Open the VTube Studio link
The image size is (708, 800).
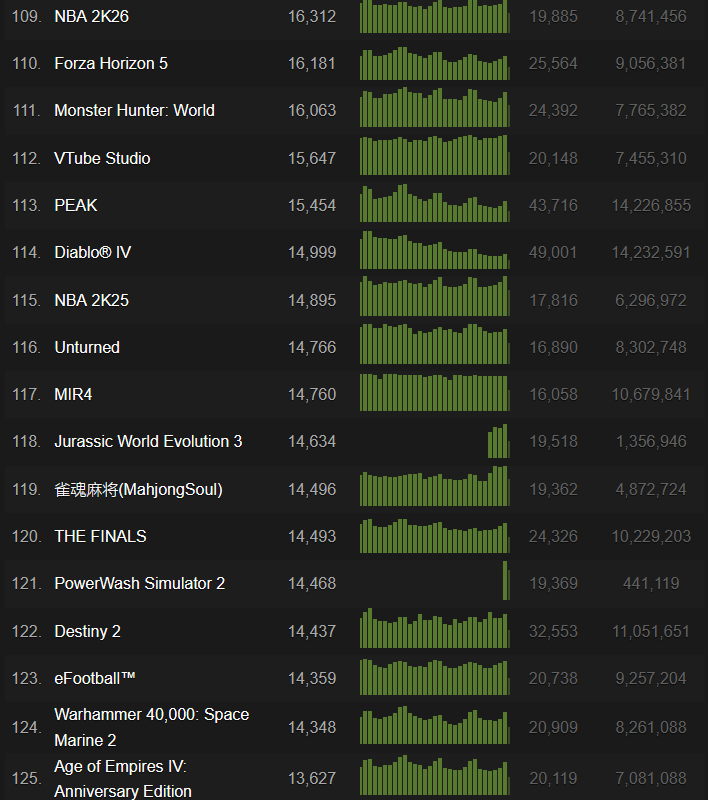(x=102, y=158)
